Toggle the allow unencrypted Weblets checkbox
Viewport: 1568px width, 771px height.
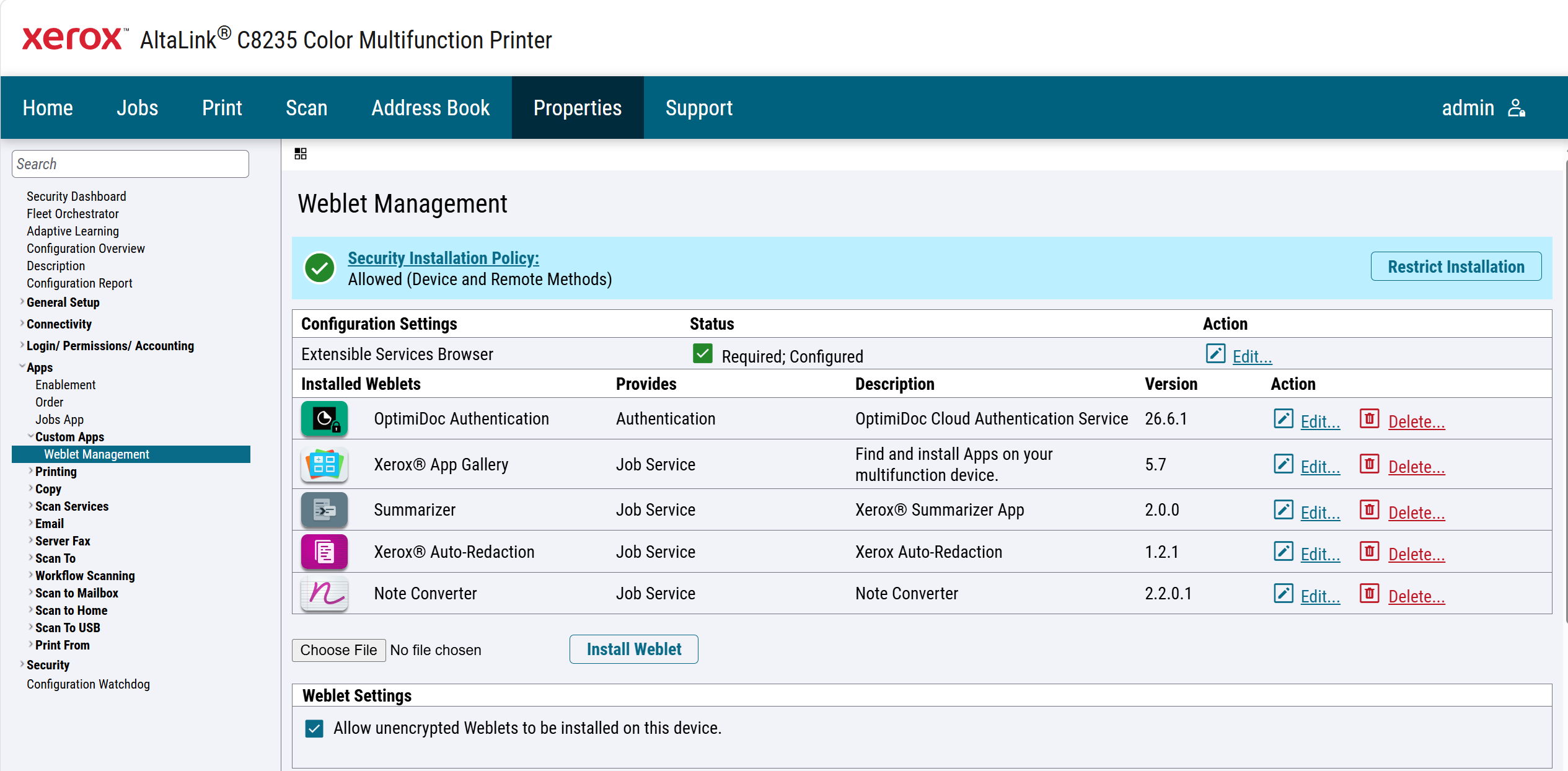click(x=314, y=728)
